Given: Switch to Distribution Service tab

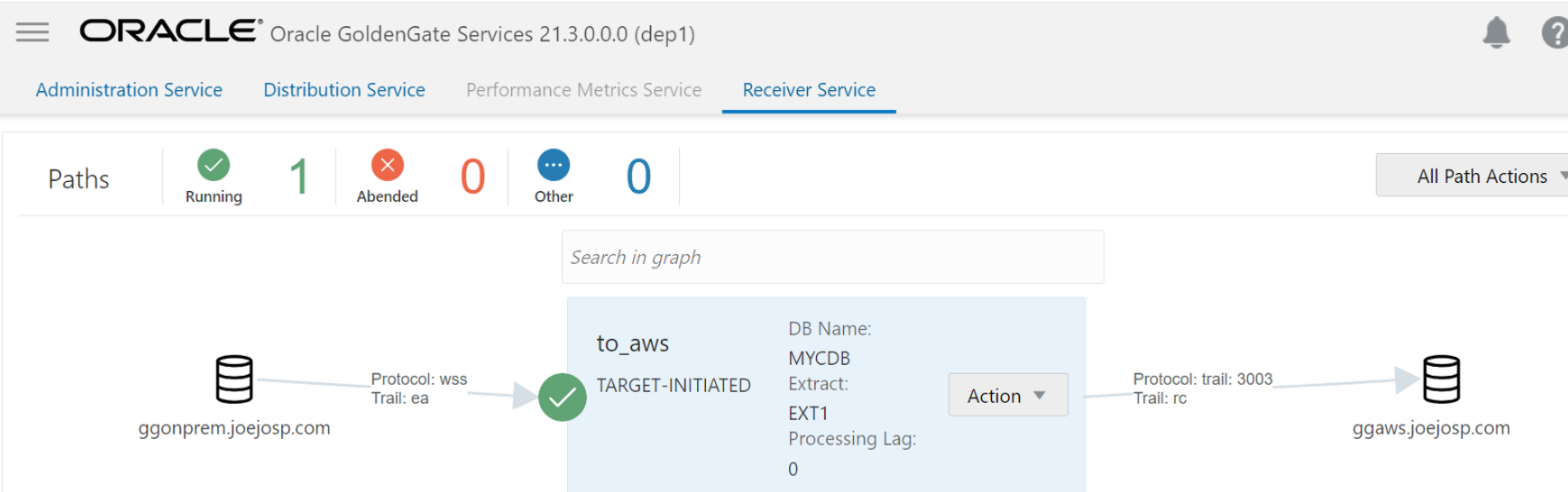Looking at the screenshot, I should tap(344, 90).
